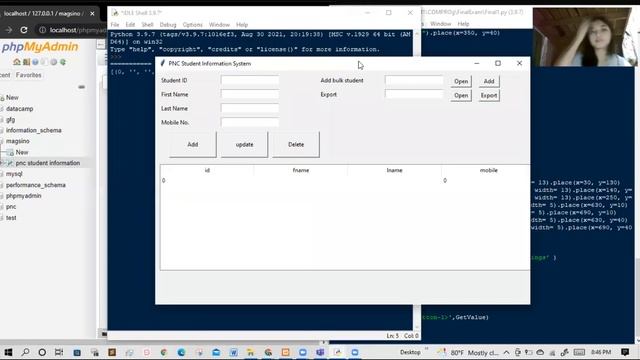The width and height of the screenshot is (640, 360).
Task: Open taskbar search magnifier
Action: (x=25, y=352)
